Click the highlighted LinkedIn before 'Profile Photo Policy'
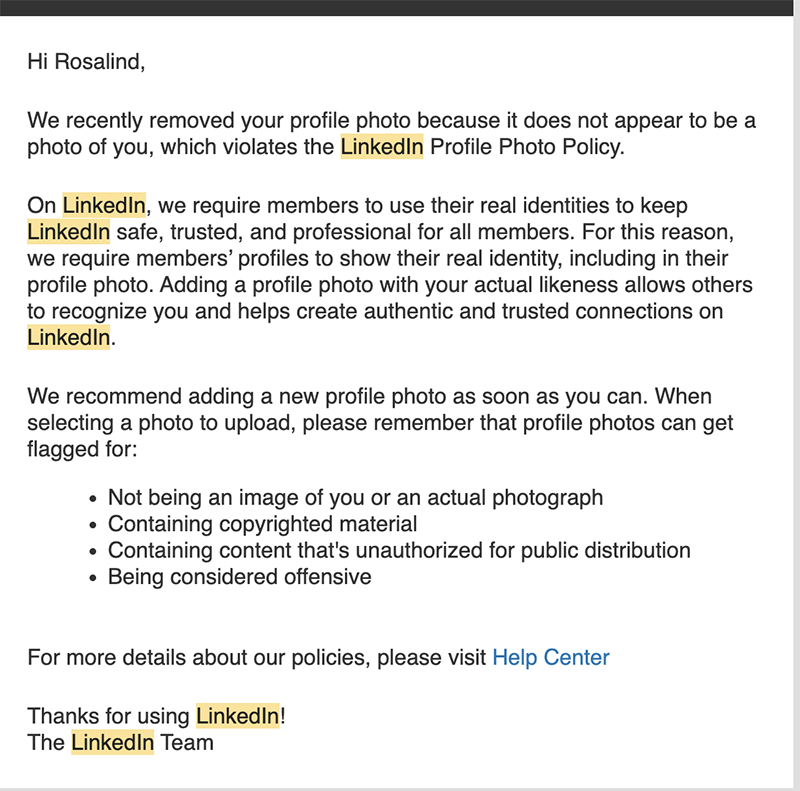The width and height of the screenshot is (800, 791). pyautogui.click(x=382, y=147)
